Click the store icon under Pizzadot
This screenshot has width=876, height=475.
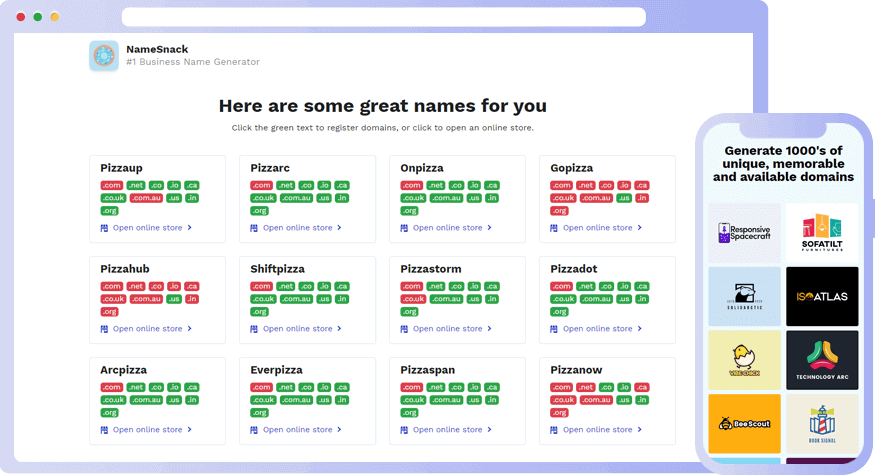point(554,329)
